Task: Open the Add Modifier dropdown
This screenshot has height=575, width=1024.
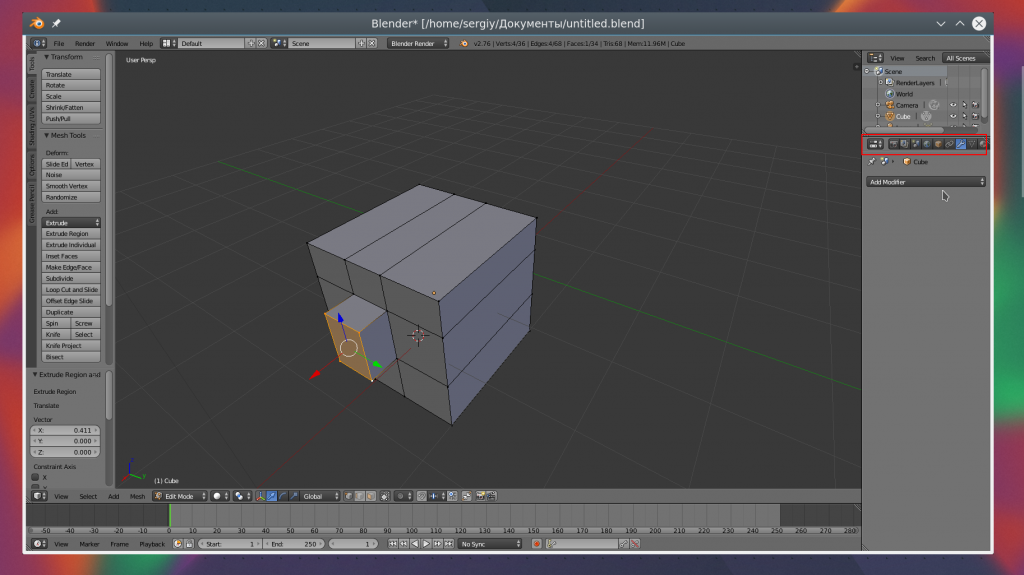Action: [926, 182]
